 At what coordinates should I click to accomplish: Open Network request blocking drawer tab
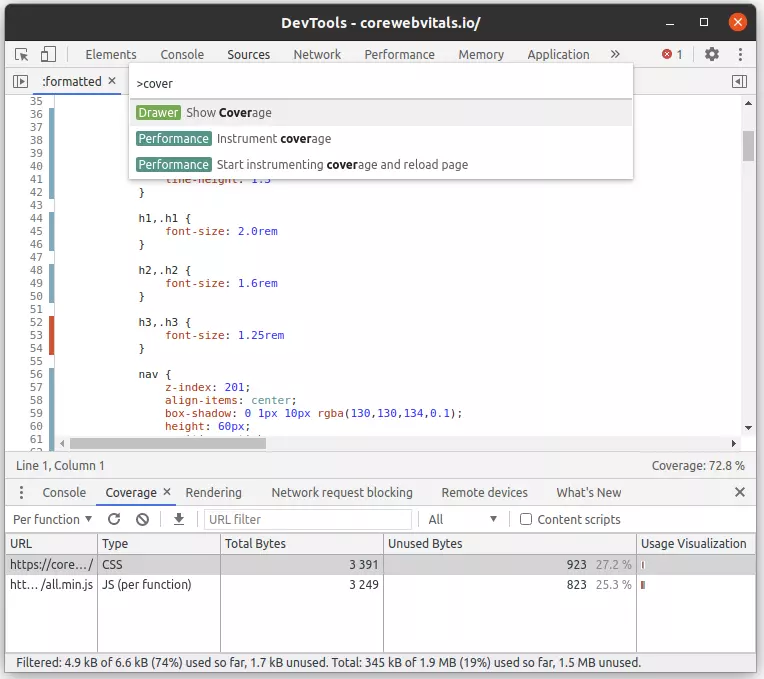342,492
